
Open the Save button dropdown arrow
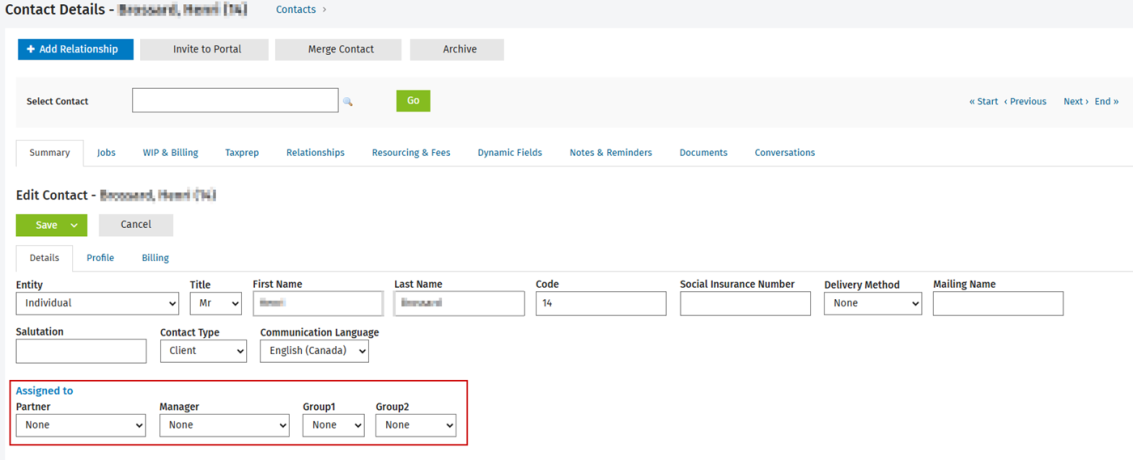74,226
